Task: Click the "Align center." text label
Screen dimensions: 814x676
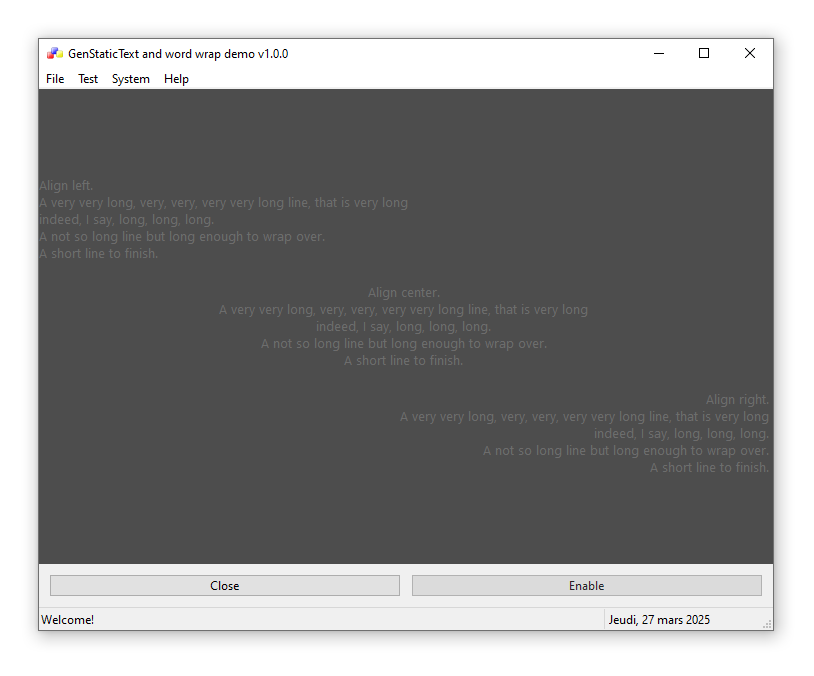Action: coord(404,293)
